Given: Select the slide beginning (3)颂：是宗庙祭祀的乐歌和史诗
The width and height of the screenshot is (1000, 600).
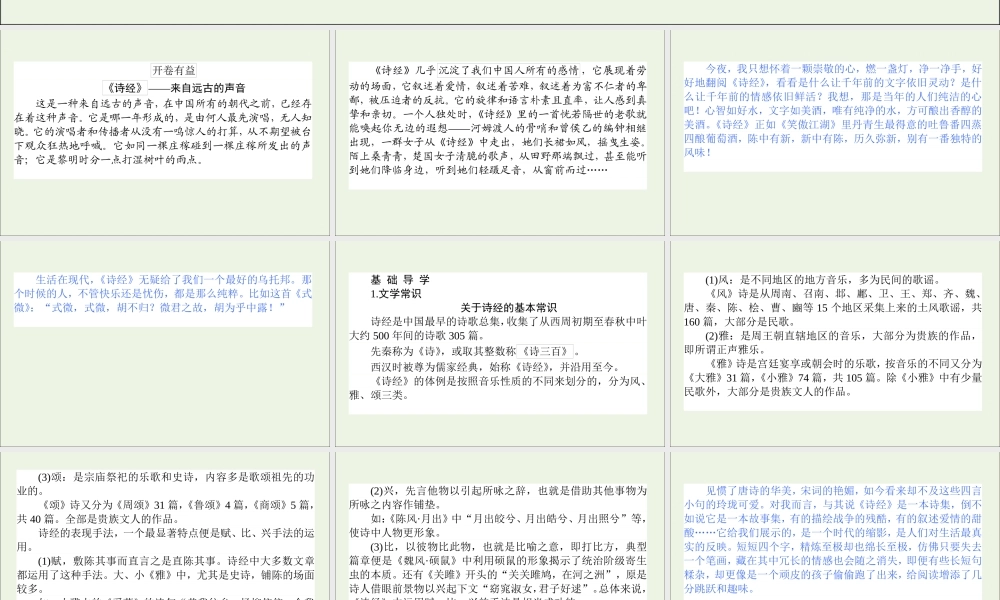Looking at the screenshot, I should [x=165, y=526].
